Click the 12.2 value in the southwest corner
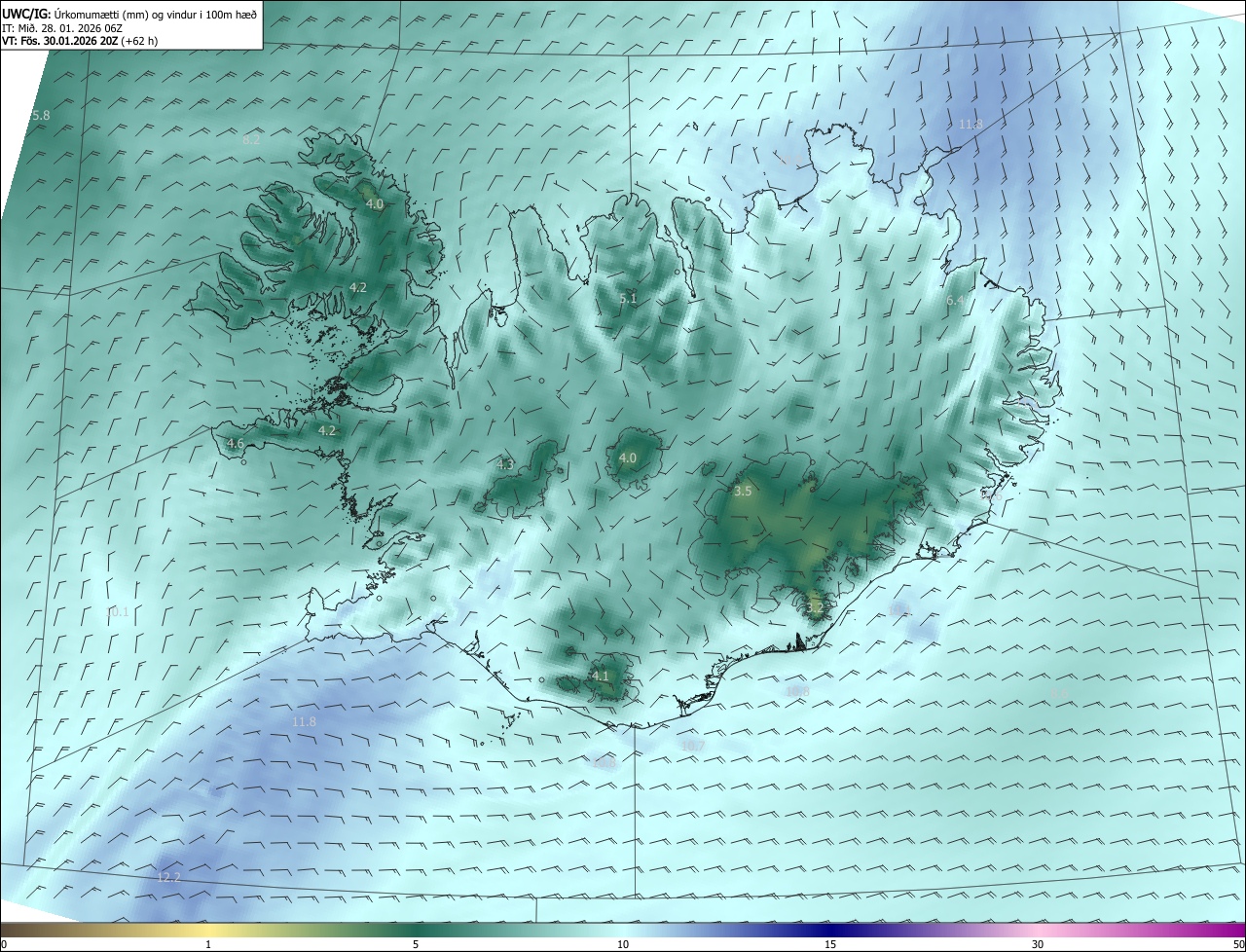The height and width of the screenshot is (952, 1246). point(168,877)
